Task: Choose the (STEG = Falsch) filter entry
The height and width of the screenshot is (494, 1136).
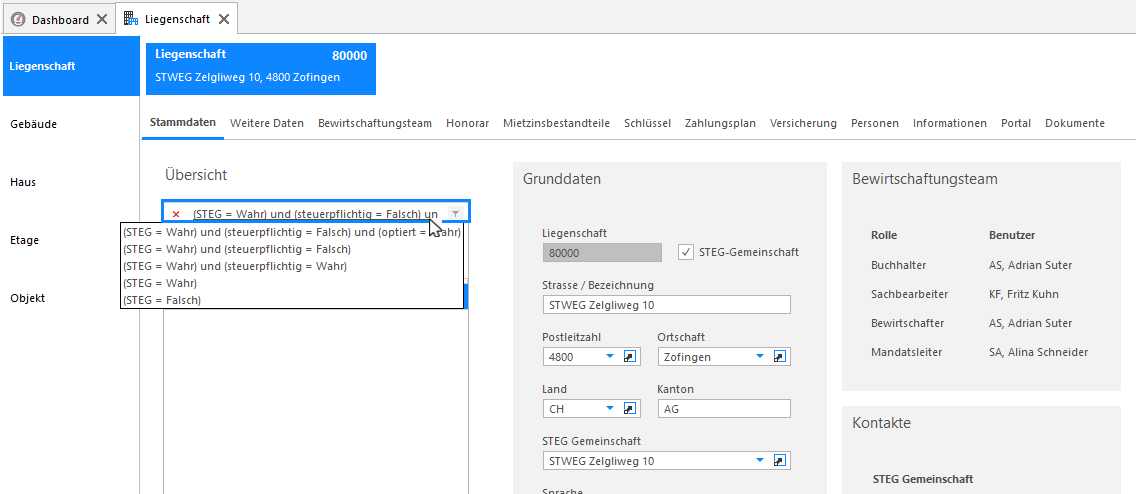Action: (291, 299)
